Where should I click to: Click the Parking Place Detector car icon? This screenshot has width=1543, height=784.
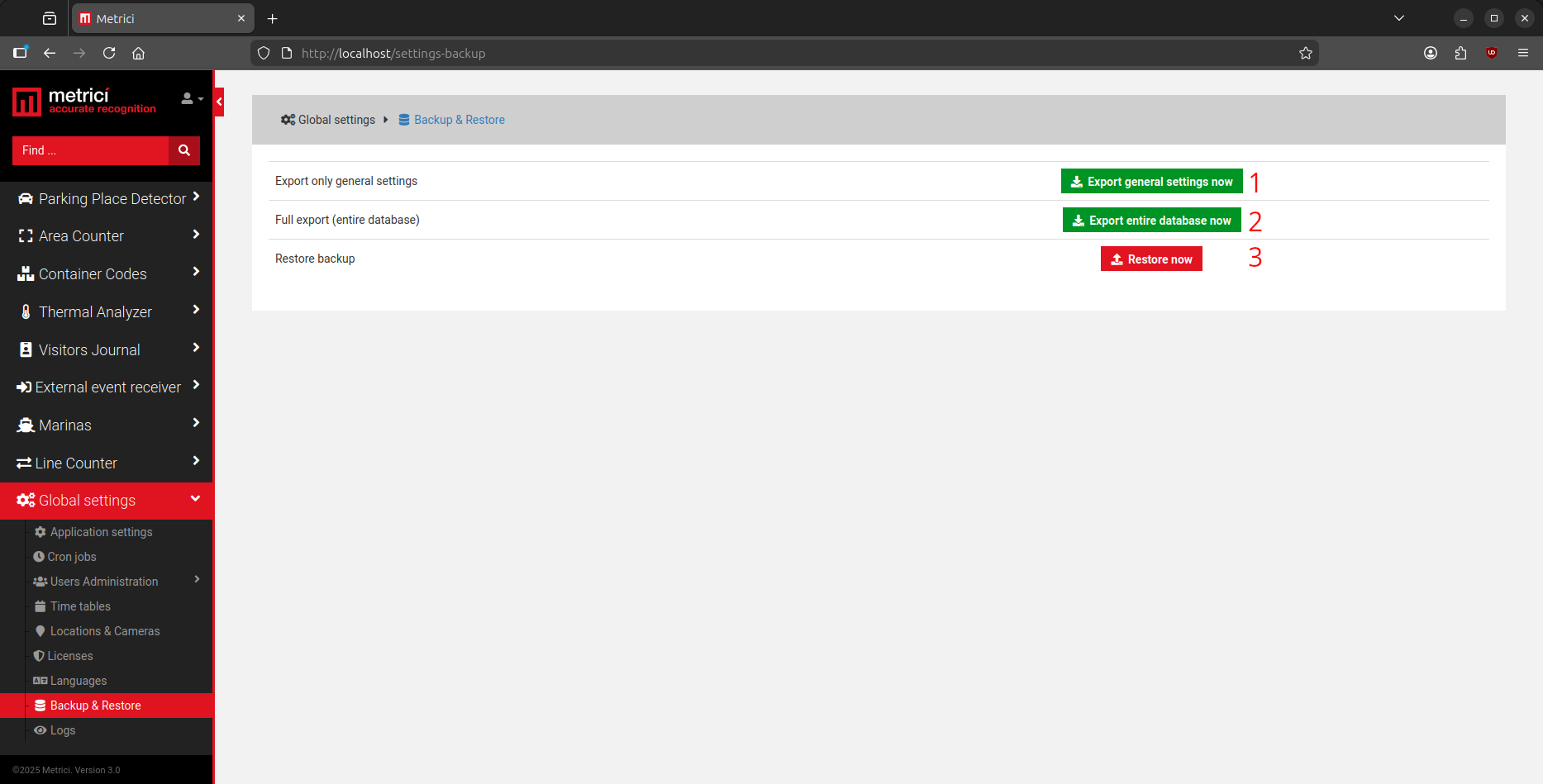(x=26, y=199)
